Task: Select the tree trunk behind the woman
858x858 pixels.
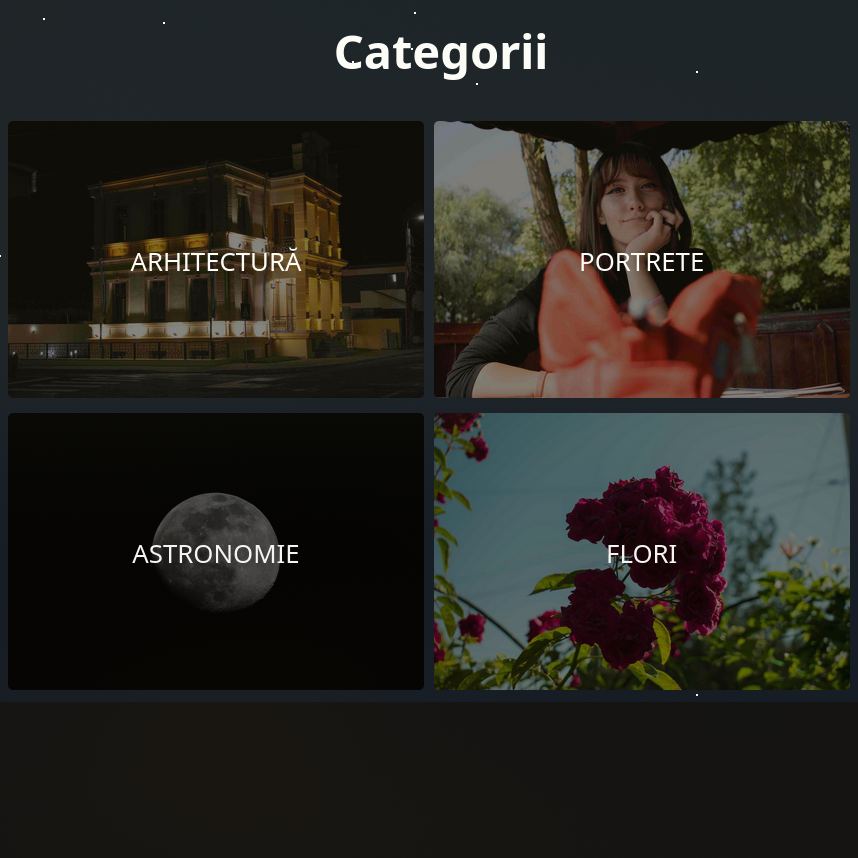Action: pos(542,192)
